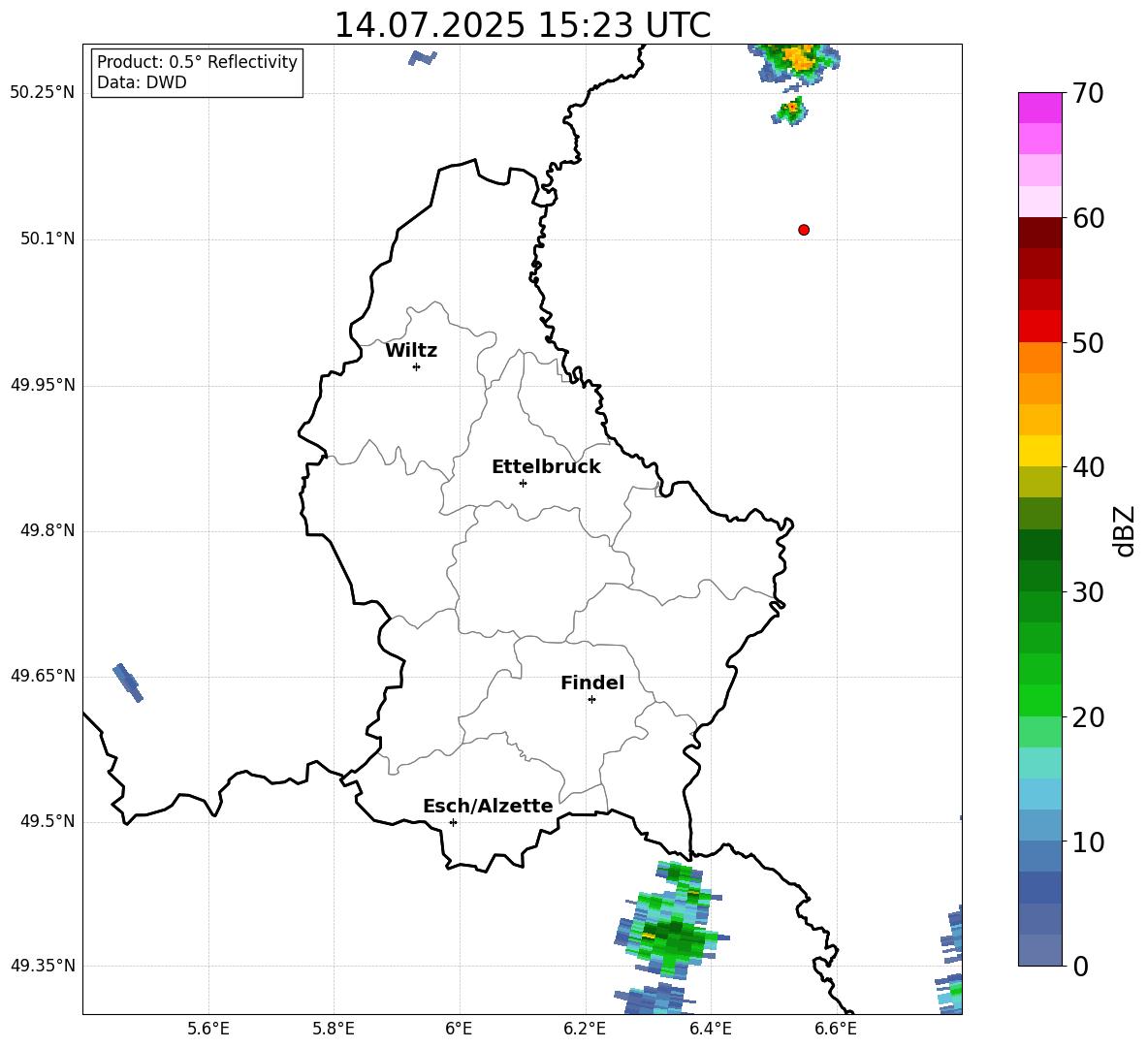Viewport: 1148px width, 1048px height.
Task: Click the Esch/Alzette station label
Action: pyautogui.click(x=488, y=806)
